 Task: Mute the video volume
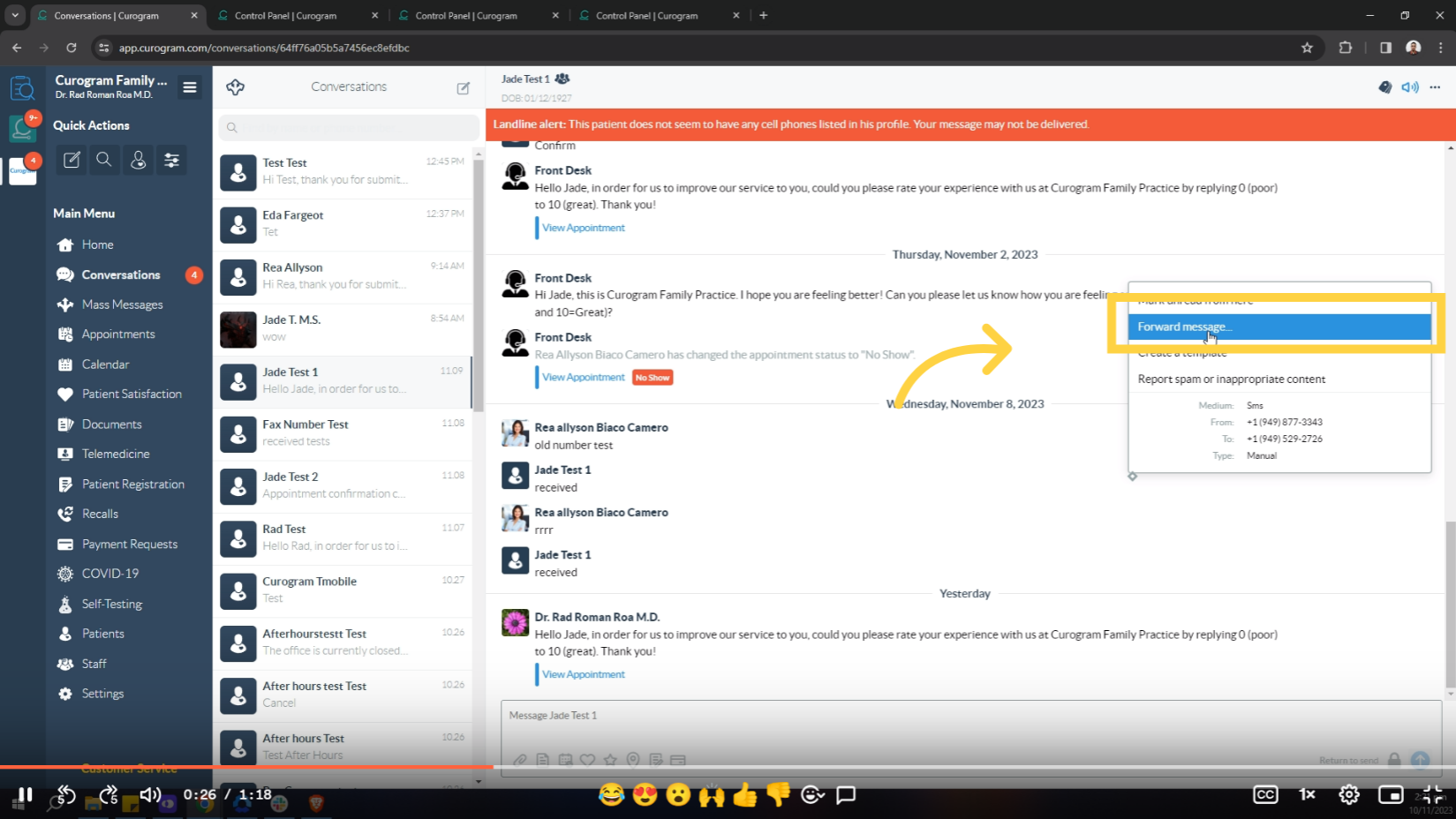click(x=150, y=794)
